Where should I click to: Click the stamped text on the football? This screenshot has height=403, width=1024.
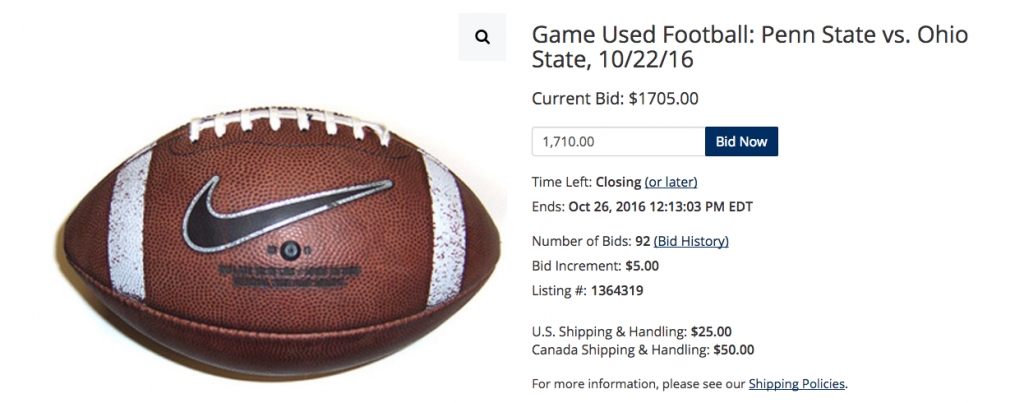[x=289, y=278]
